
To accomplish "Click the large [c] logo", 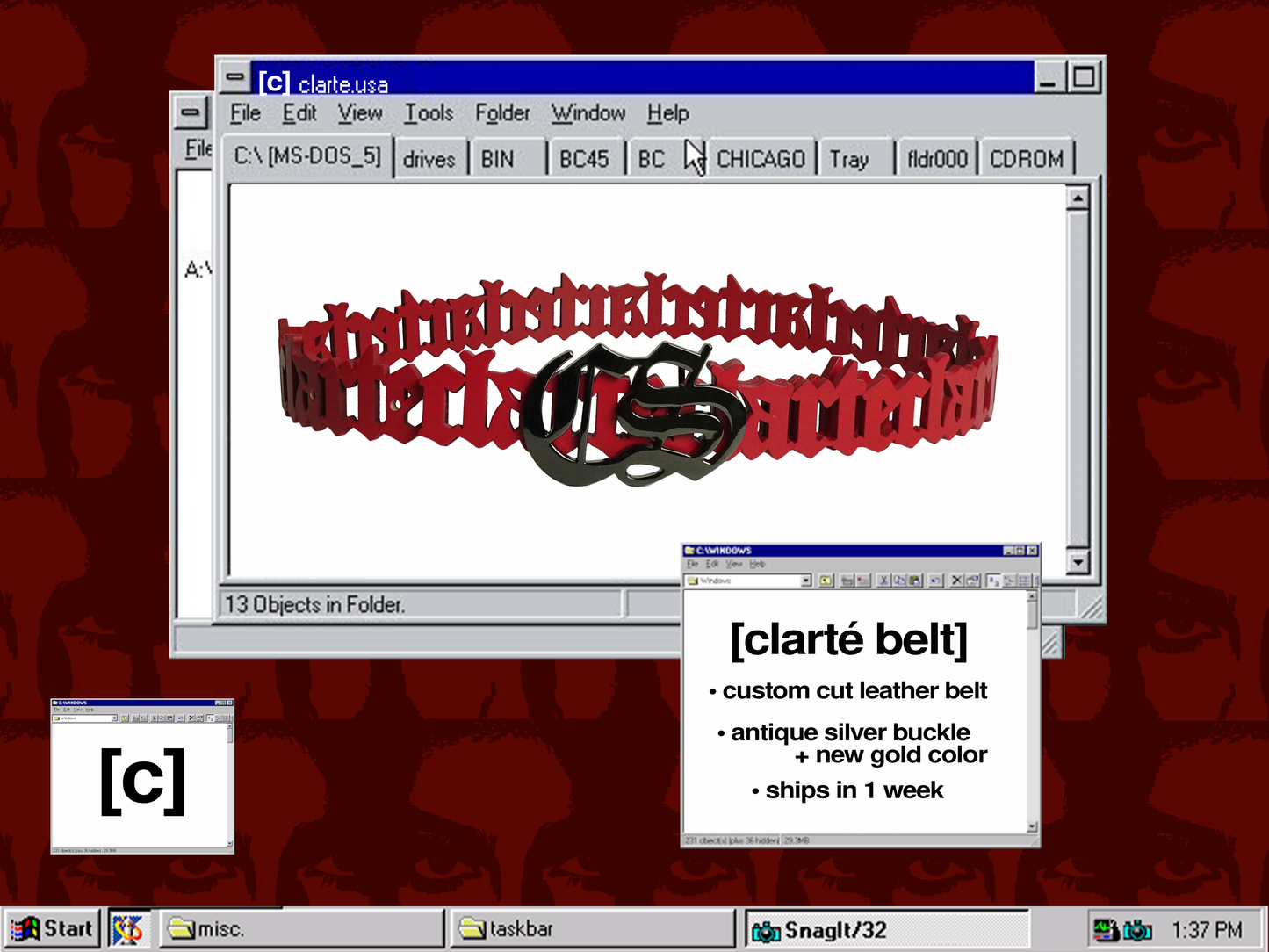I will [142, 781].
